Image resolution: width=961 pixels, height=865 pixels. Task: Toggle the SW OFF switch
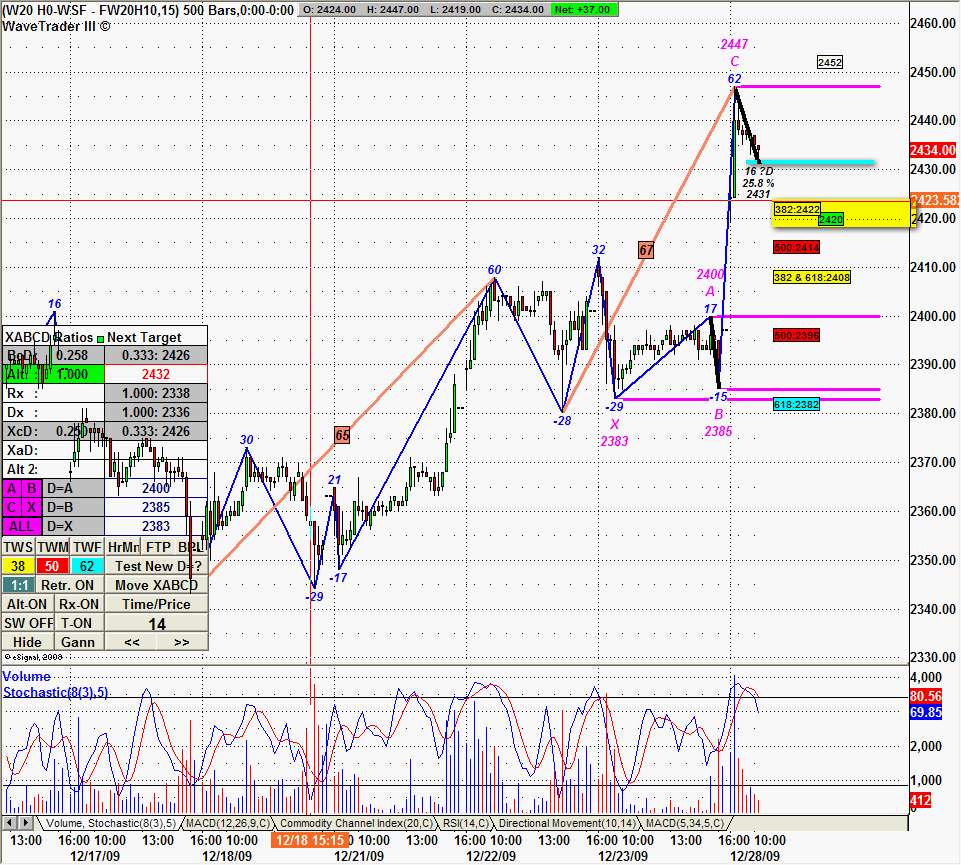tap(27, 623)
